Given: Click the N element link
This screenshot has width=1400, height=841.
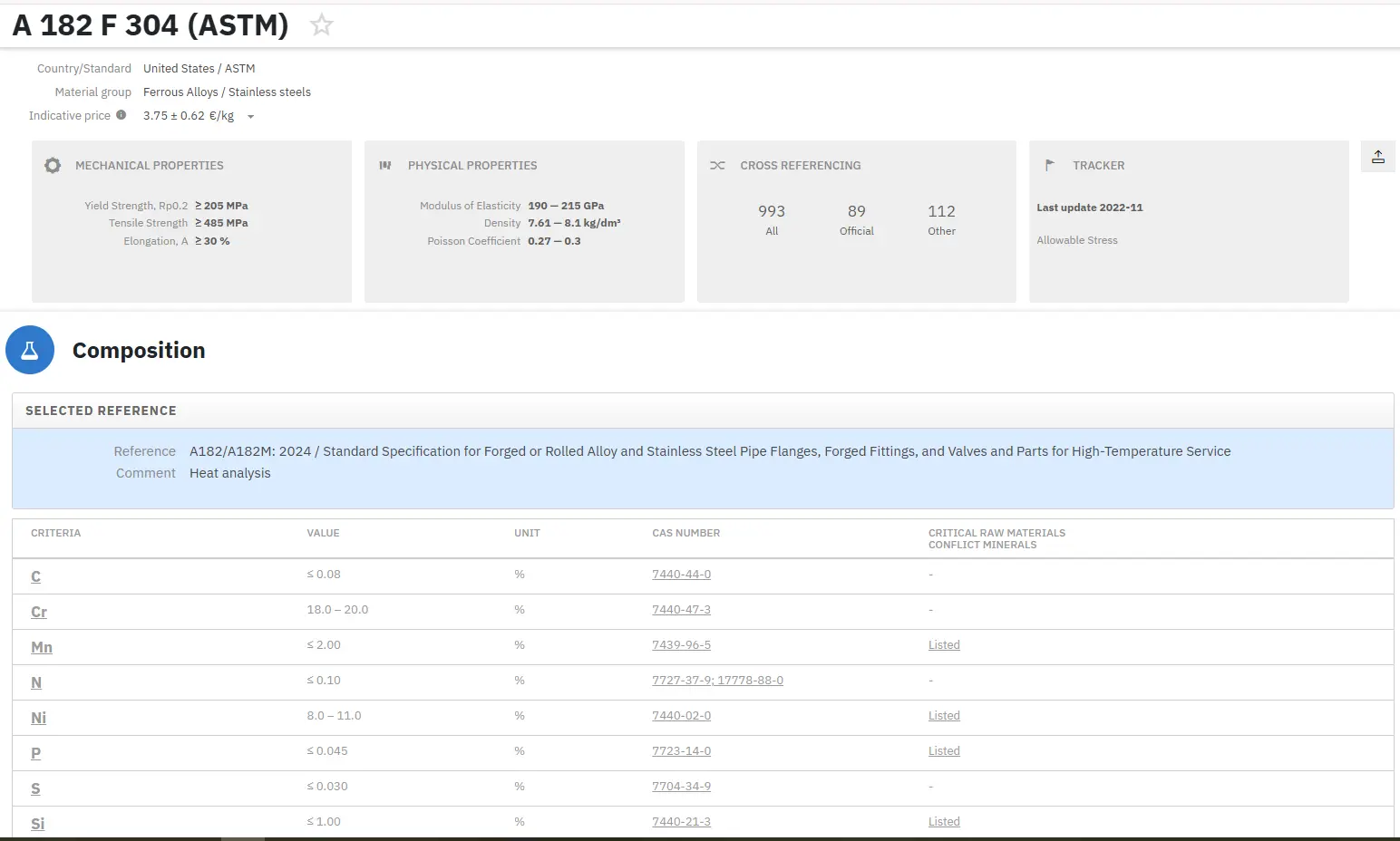Looking at the screenshot, I should [x=36, y=682].
